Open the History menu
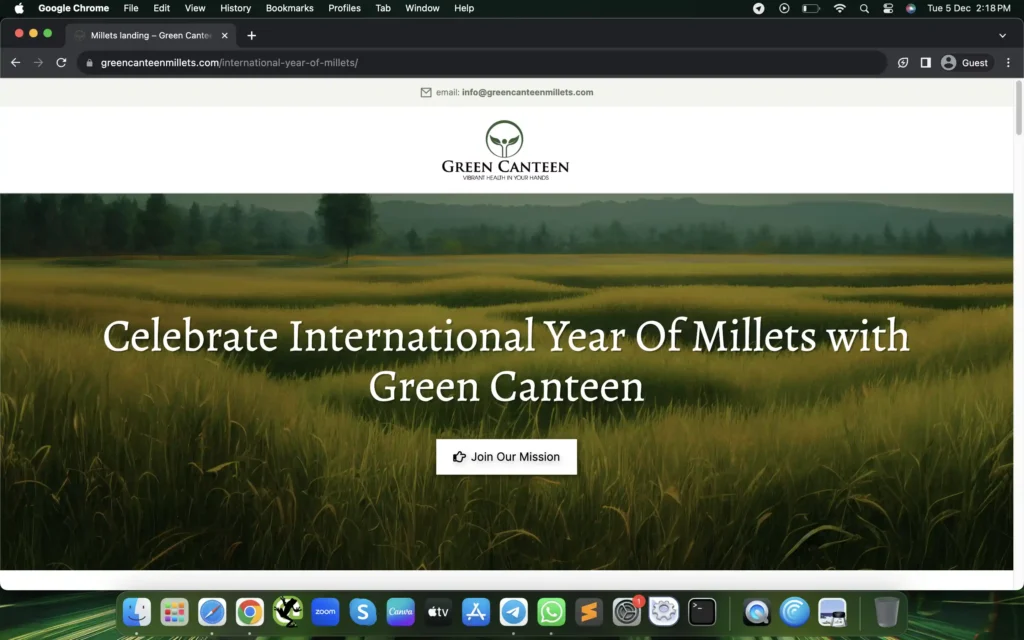Screen dimensions: 1024x640 tap(235, 8)
